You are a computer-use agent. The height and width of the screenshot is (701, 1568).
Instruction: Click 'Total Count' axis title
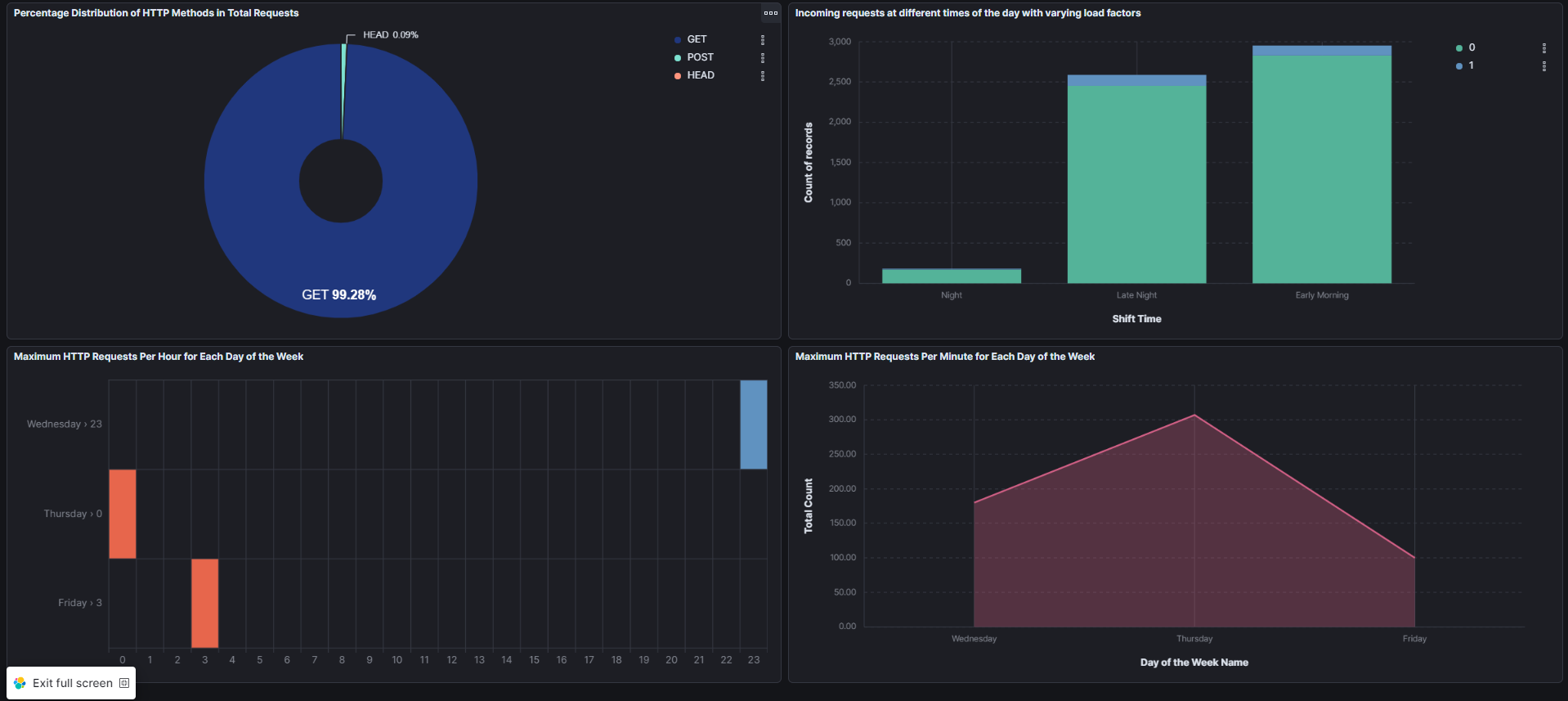809,506
